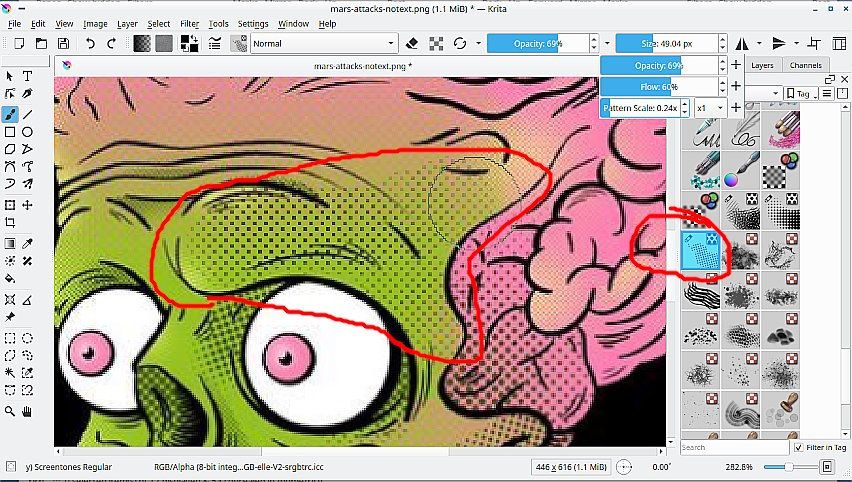The image size is (852, 482).
Task: Open the Tag button dropdown
Action: click(x=801, y=93)
